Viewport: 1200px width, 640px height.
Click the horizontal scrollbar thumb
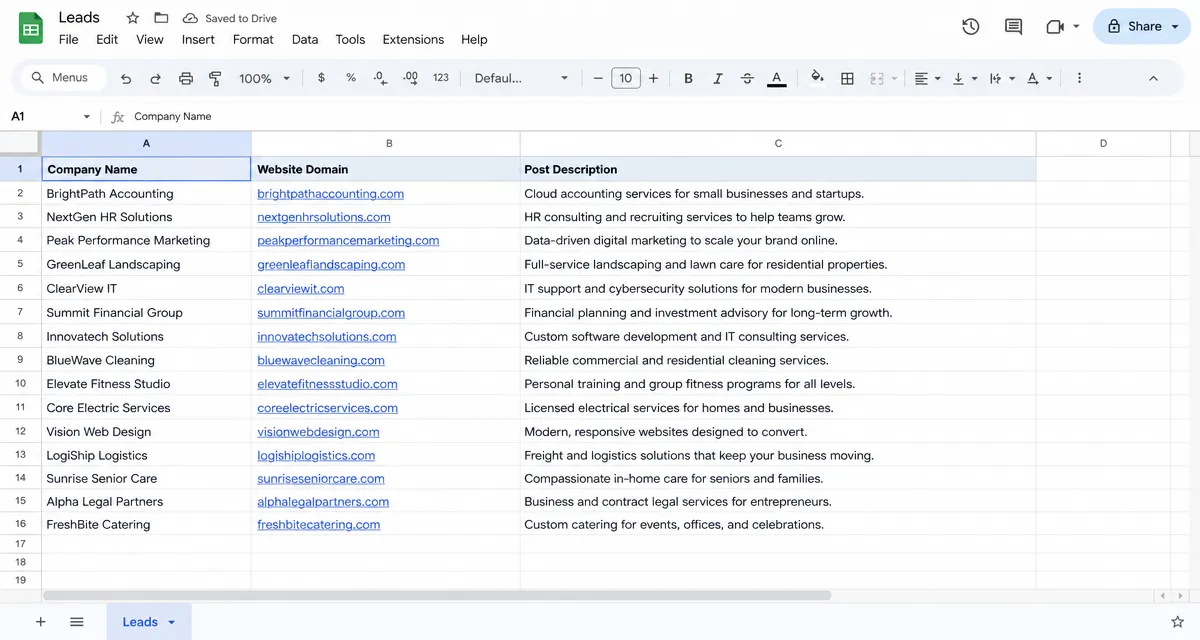[437, 596]
